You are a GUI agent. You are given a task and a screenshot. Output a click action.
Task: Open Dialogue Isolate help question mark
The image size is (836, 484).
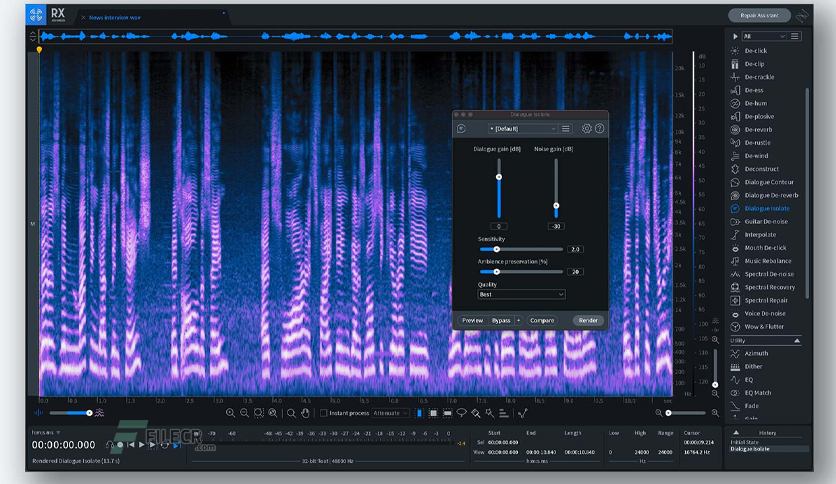(x=599, y=128)
